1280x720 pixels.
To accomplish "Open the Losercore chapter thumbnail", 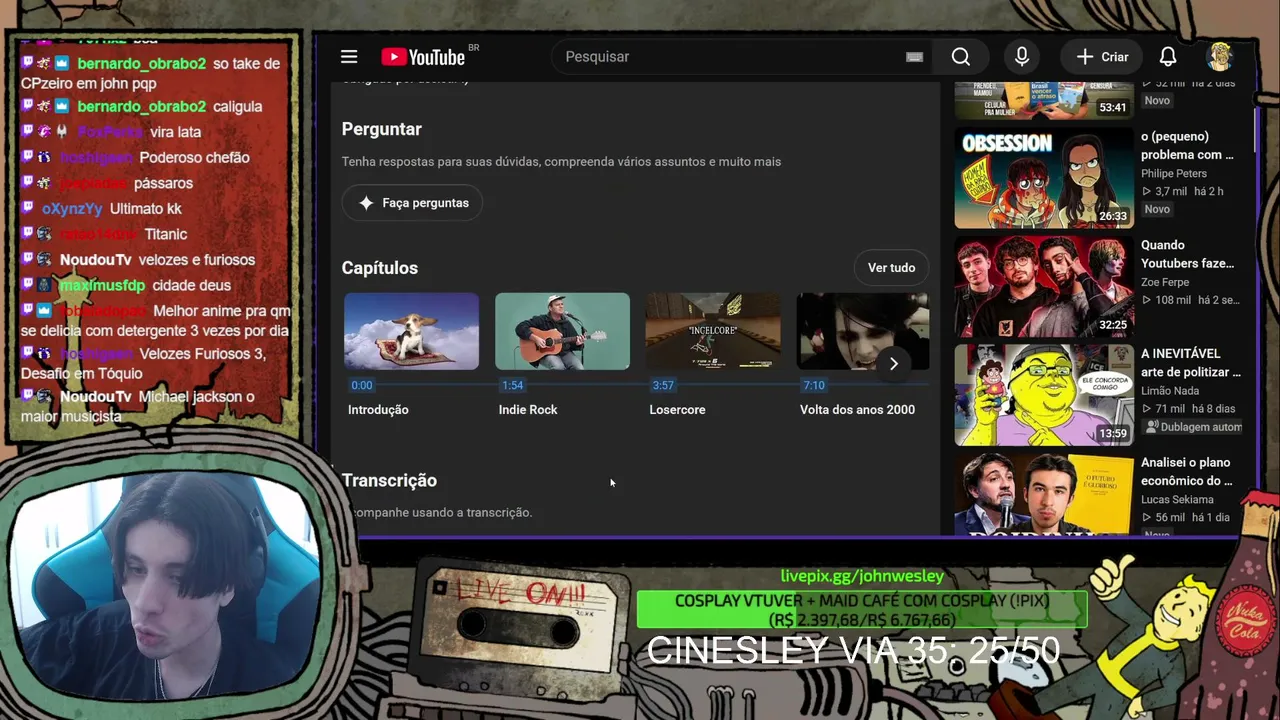I will coord(713,331).
